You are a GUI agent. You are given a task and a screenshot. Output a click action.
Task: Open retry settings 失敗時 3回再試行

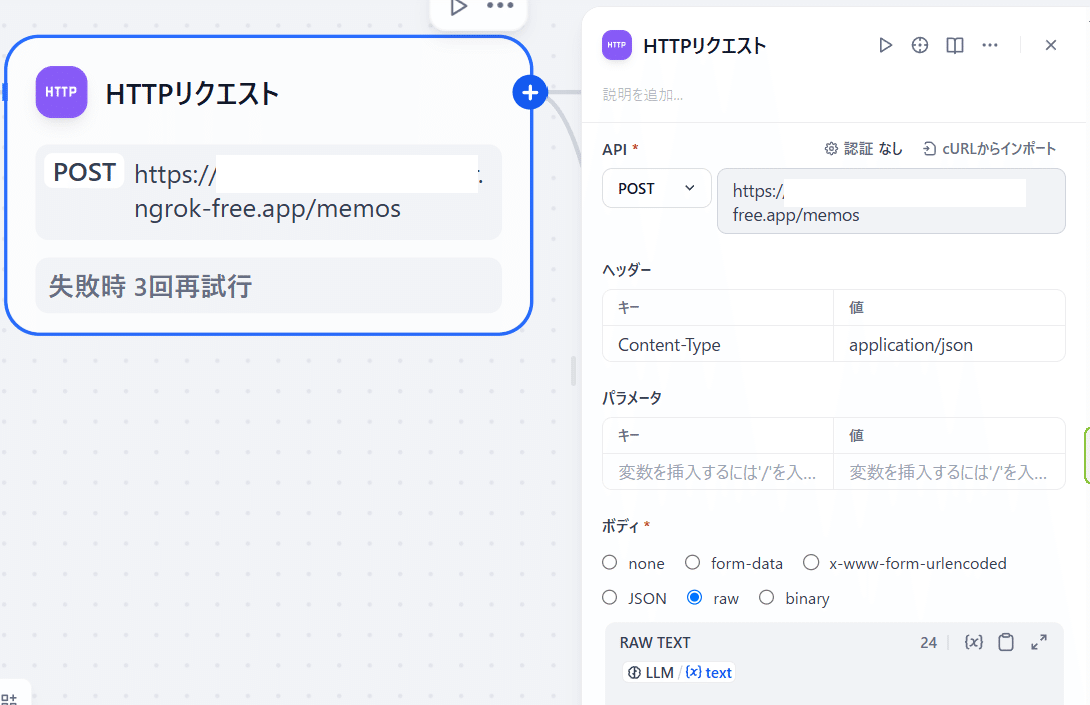268,285
